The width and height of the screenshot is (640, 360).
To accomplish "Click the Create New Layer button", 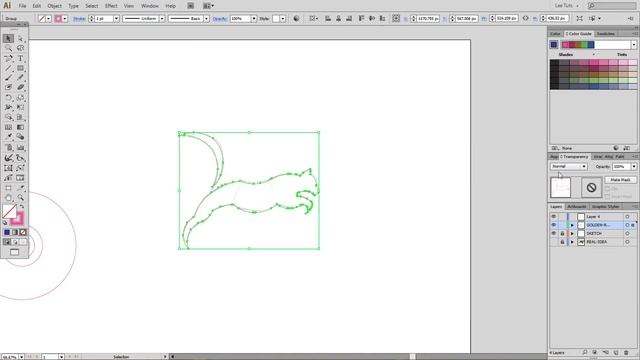I will pyautogui.click(x=616, y=352).
